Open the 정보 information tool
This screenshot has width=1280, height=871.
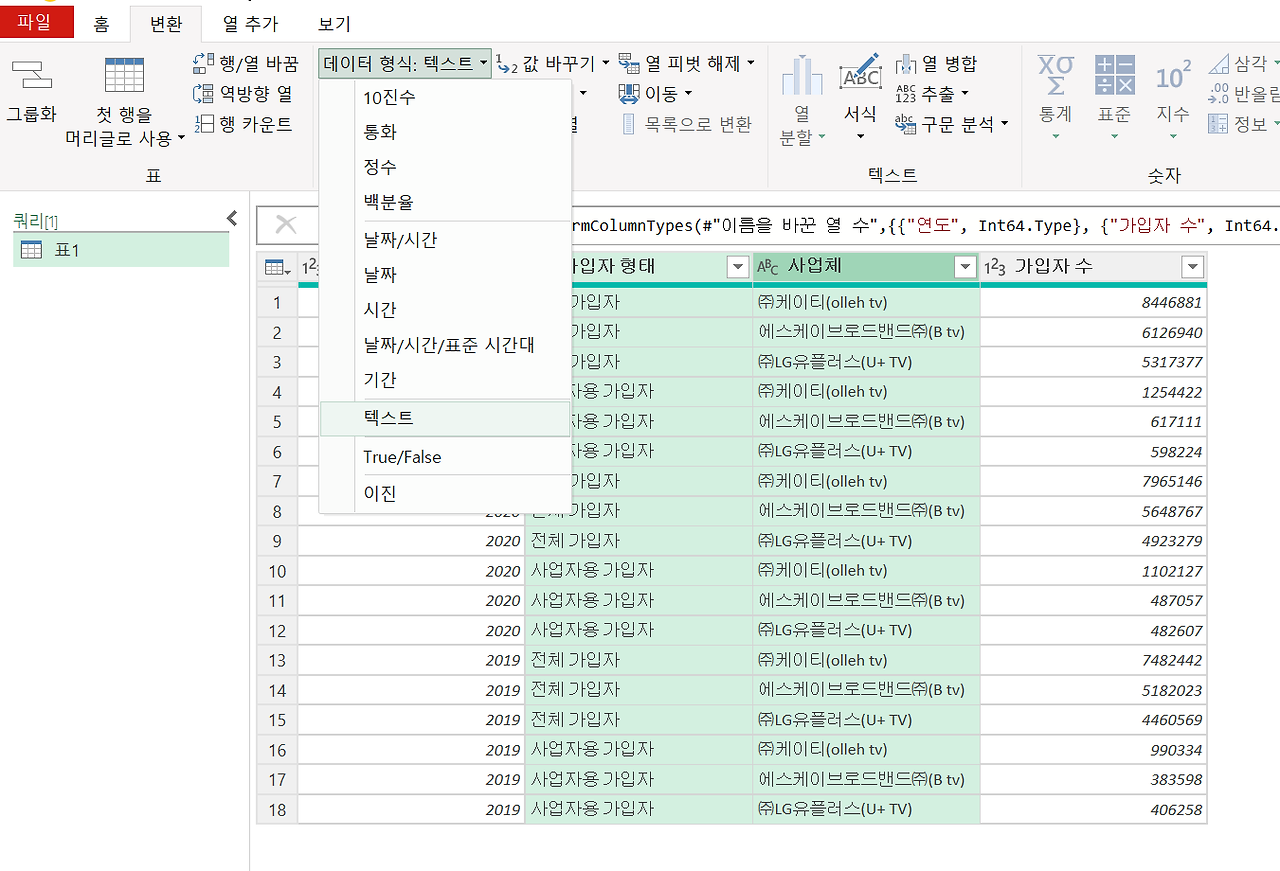click(1243, 124)
